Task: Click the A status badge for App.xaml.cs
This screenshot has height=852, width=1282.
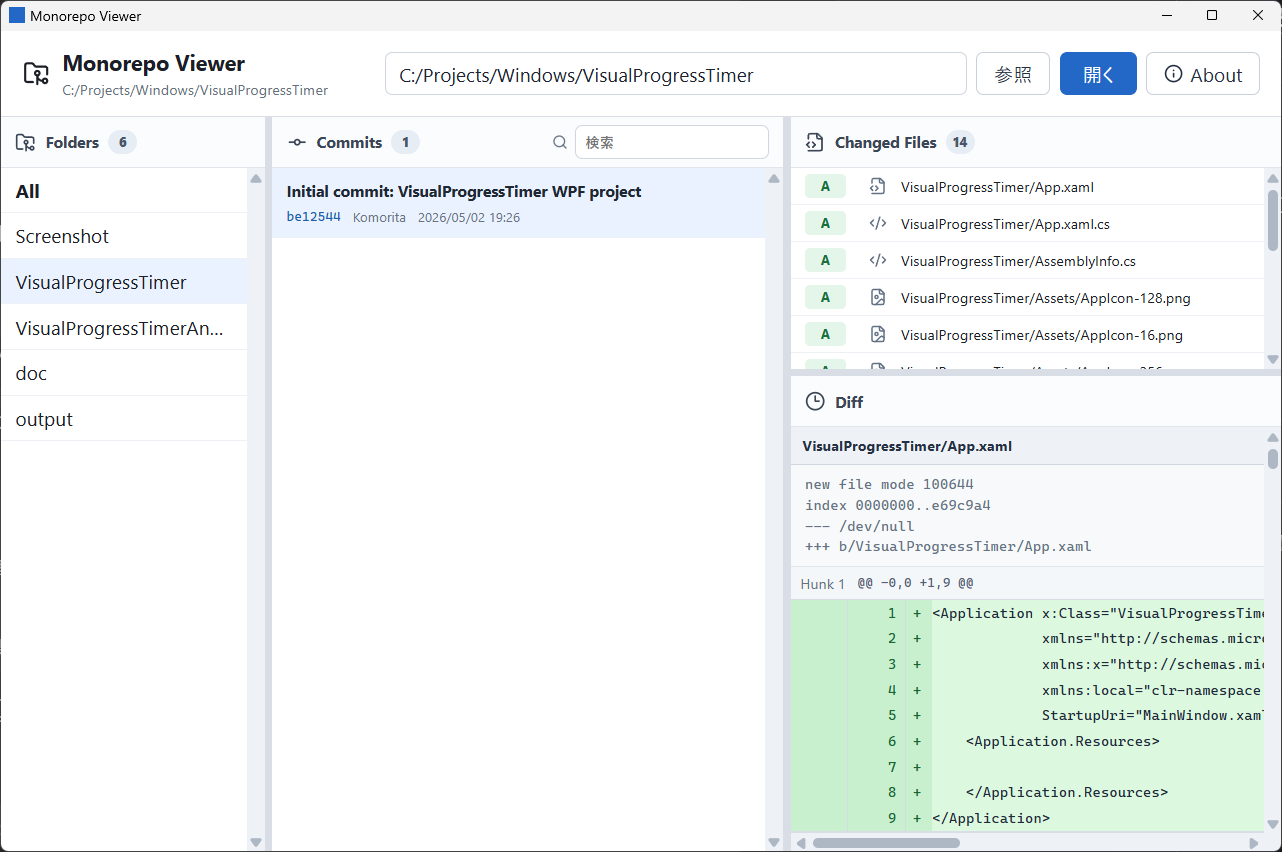Action: click(825, 223)
